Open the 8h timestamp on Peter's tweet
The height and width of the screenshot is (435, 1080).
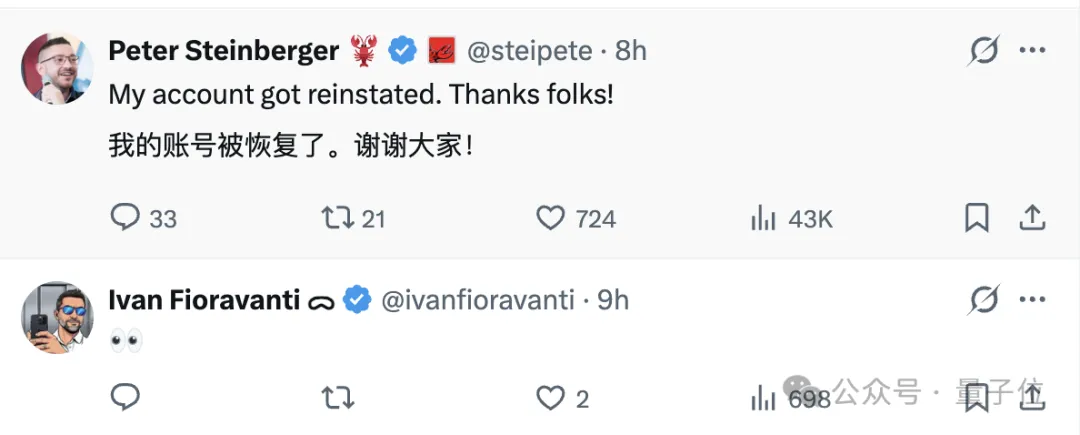631,51
